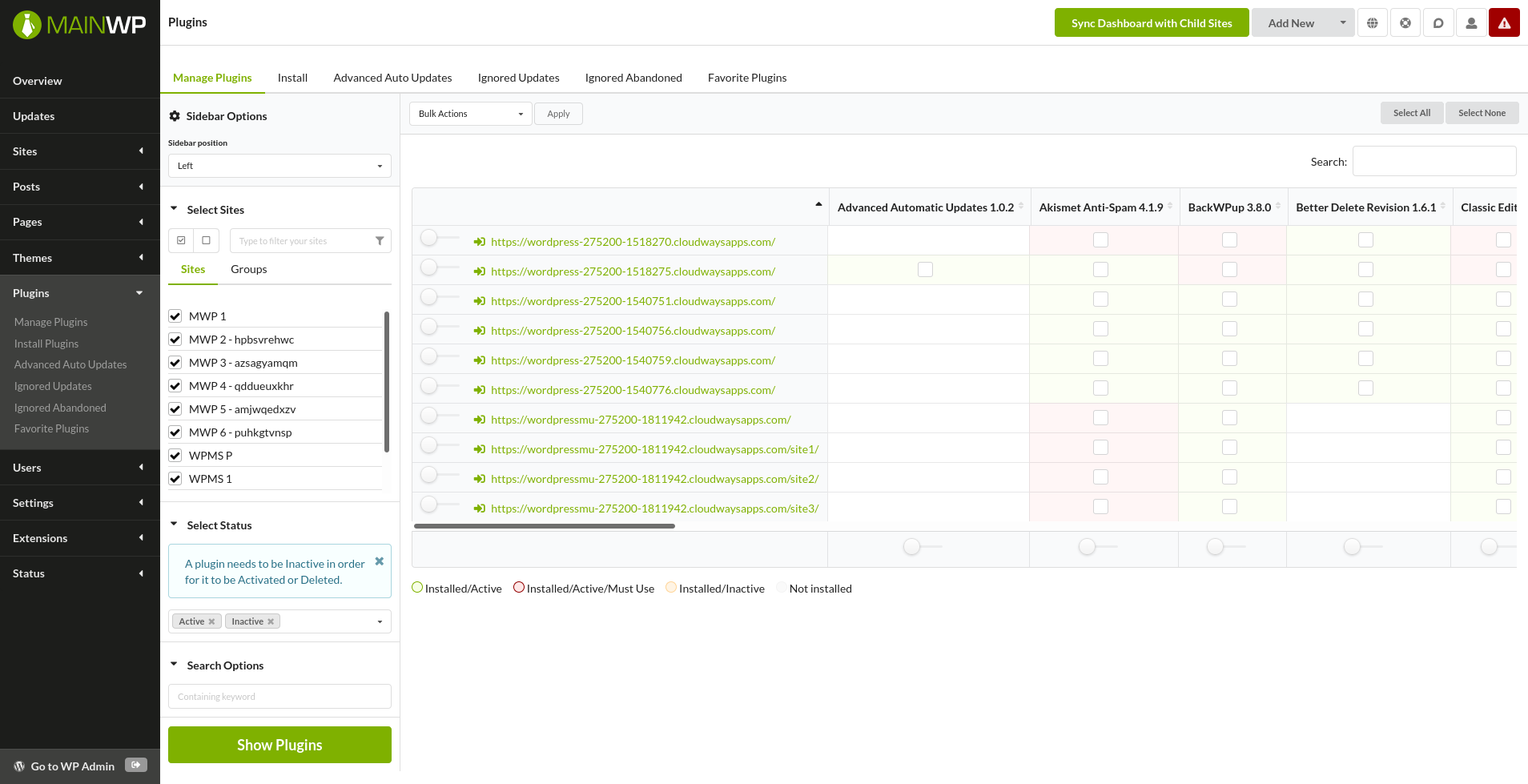View the red warning alert icon
Viewport: 1528px width, 784px height.
coord(1504,22)
